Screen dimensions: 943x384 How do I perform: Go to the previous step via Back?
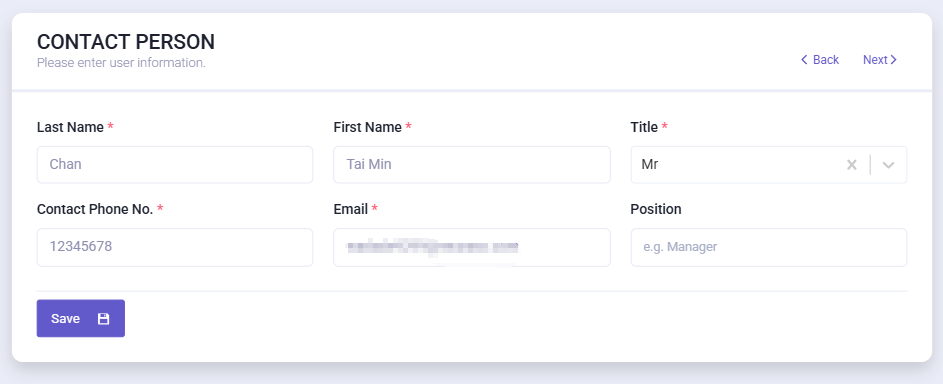coord(826,59)
